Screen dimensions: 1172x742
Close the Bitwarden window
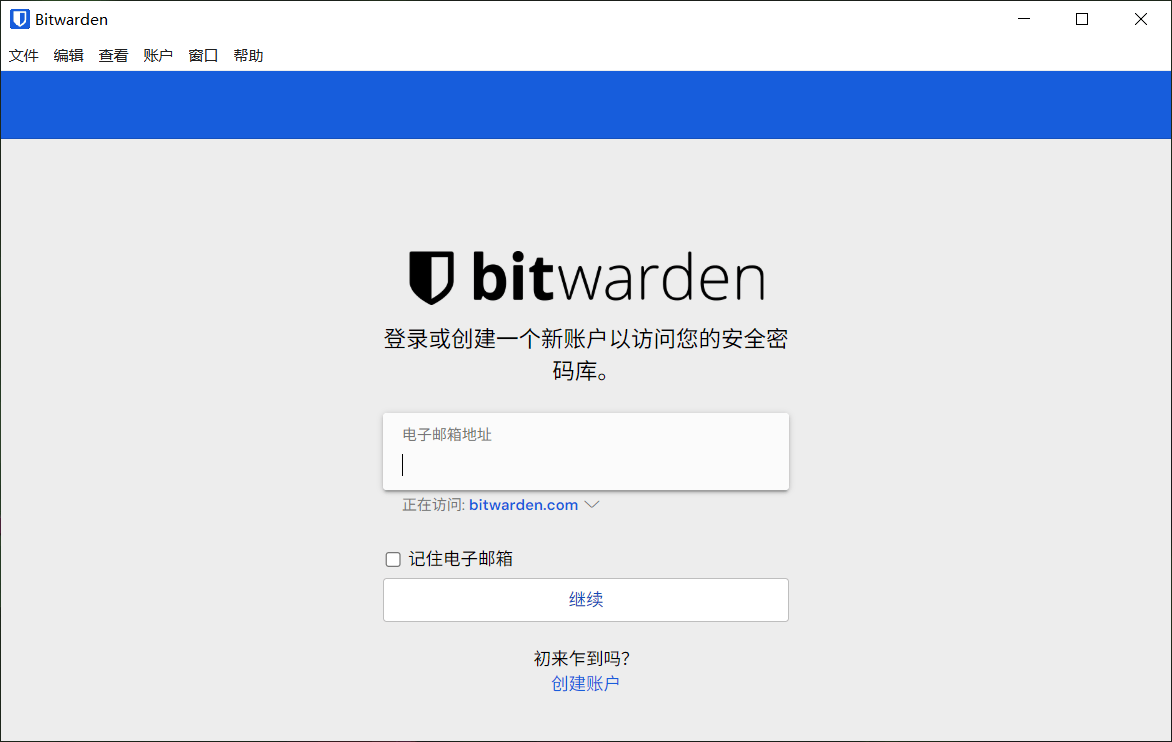(x=1141, y=19)
